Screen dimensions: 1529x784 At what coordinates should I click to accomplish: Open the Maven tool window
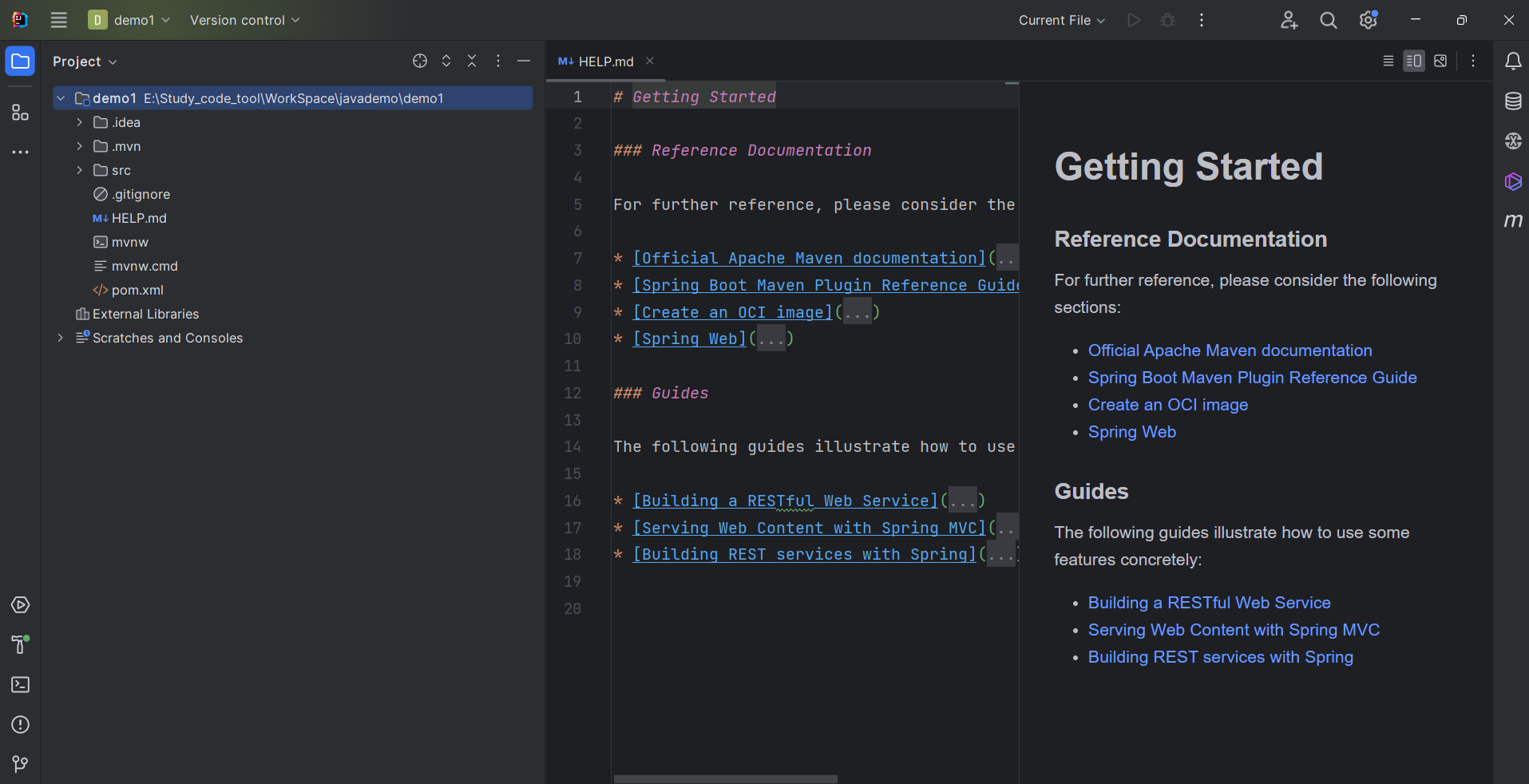1513,221
